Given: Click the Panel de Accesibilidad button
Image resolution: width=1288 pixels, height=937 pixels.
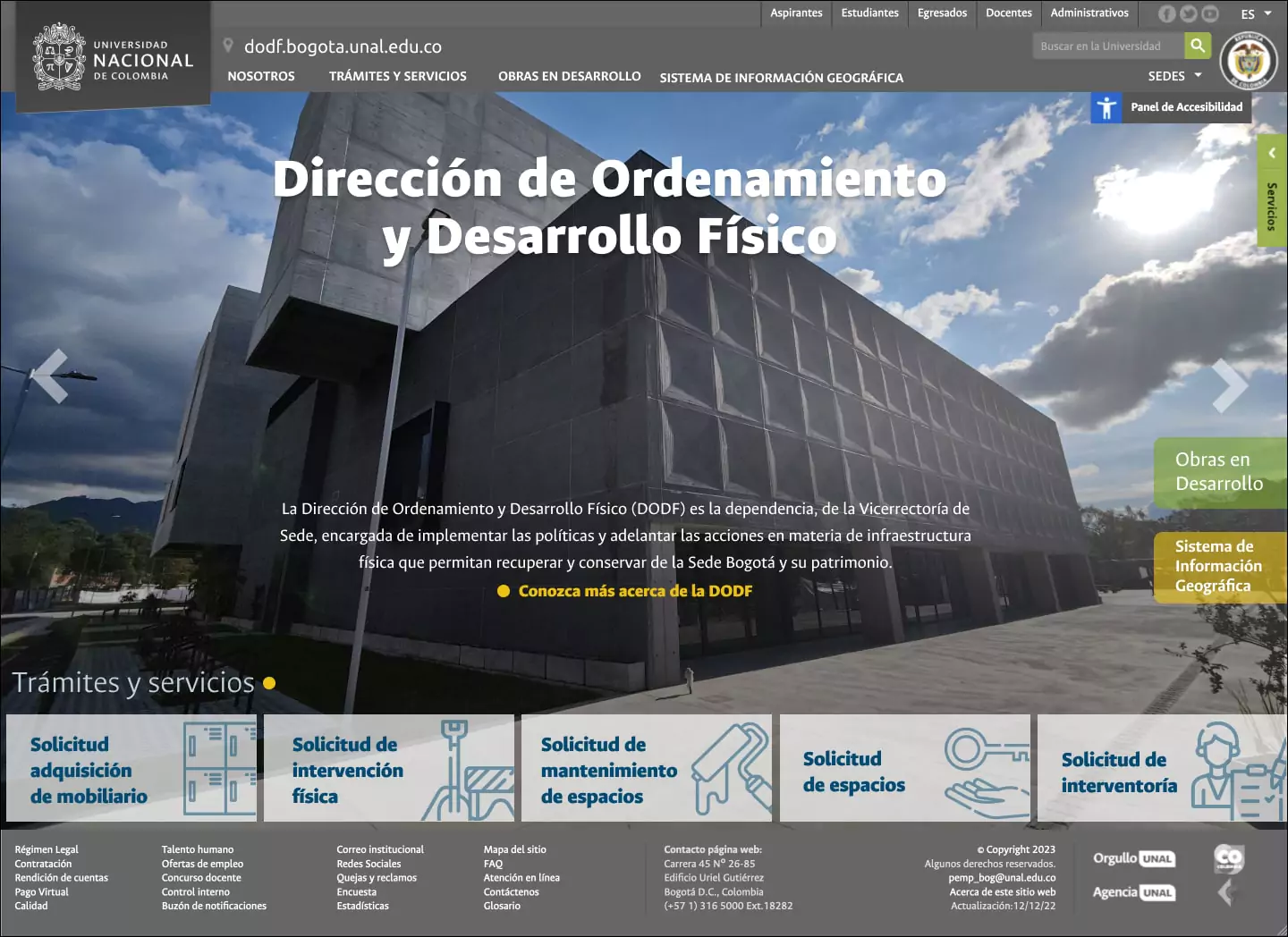Looking at the screenshot, I should click(1171, 107).
